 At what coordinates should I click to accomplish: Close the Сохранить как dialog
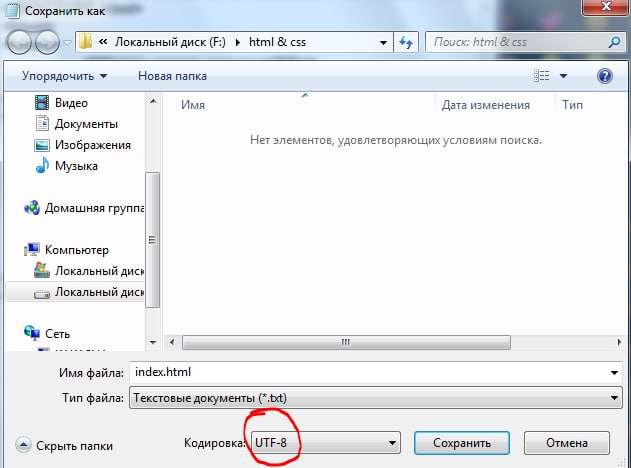click(x=606, y=6)
